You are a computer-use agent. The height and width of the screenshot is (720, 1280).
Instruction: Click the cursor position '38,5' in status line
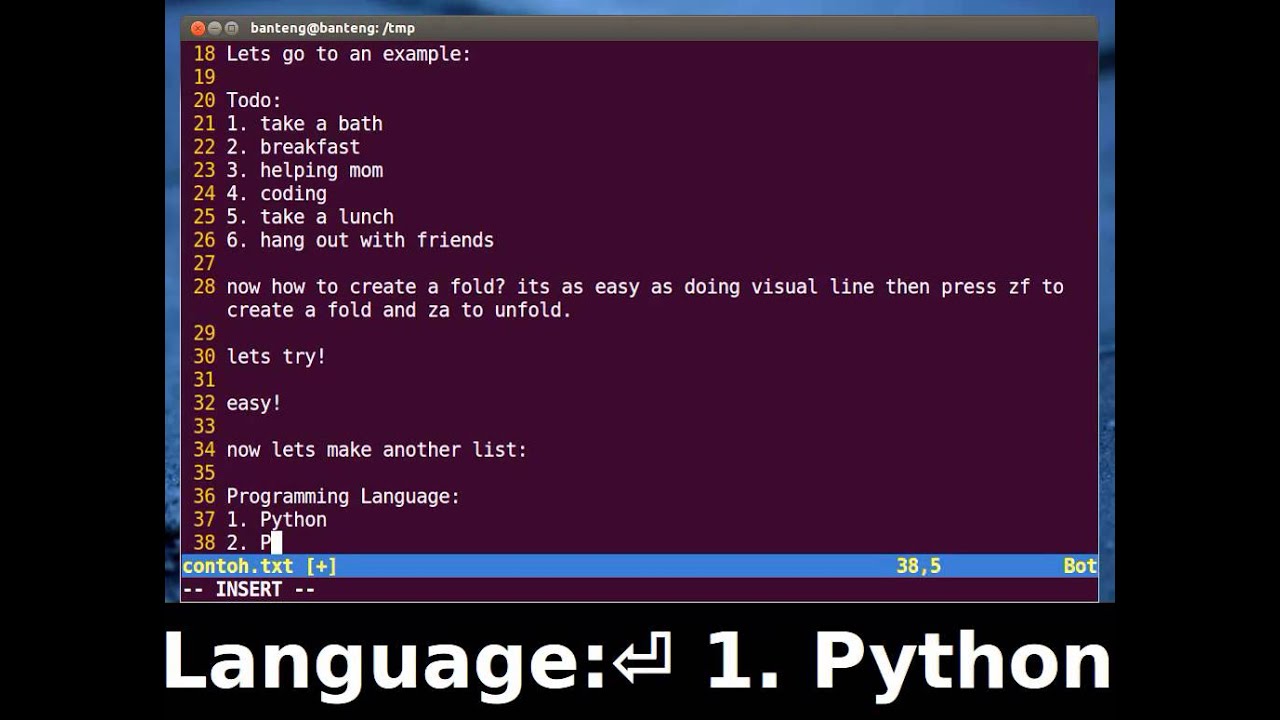pyautogui.click(x=918, y=566)
